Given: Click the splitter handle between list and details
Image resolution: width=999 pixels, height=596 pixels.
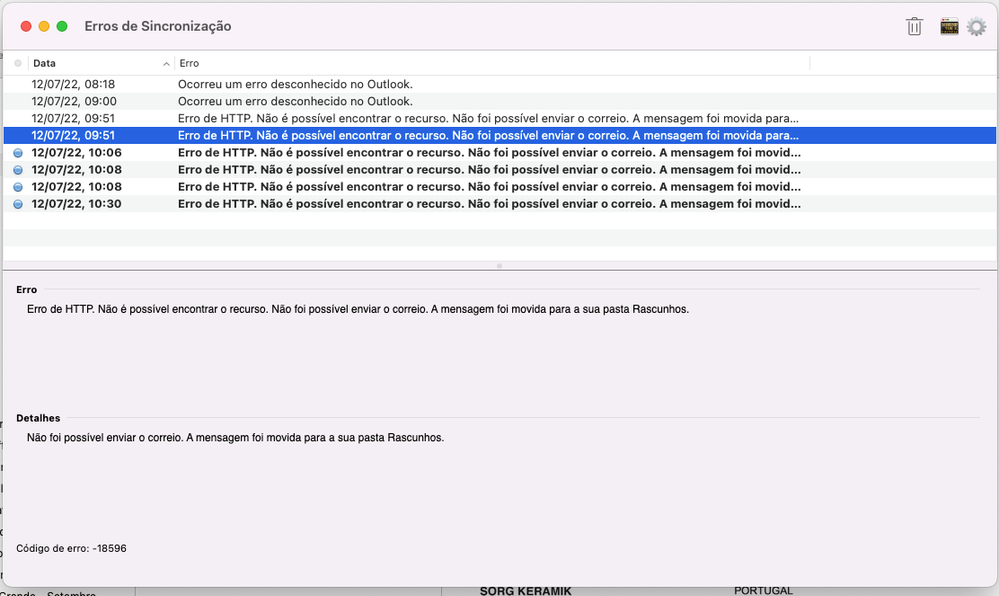Looking at the screenshot, I should click(x=499, y=266).
